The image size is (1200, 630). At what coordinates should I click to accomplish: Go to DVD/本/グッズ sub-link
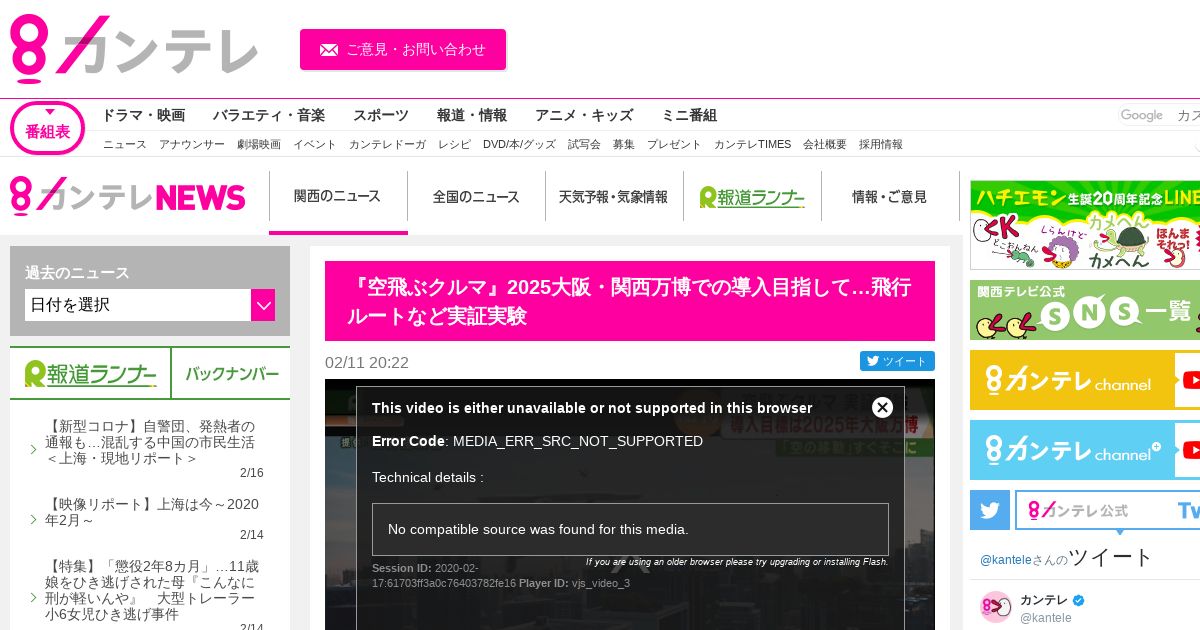[519, 144]
